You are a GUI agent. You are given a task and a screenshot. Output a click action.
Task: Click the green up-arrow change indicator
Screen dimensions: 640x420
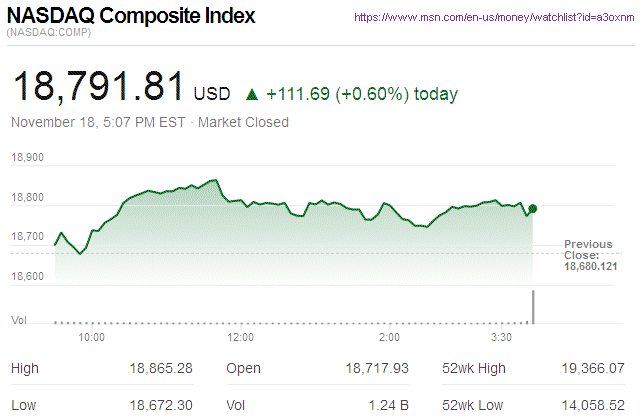coord(252,95)
